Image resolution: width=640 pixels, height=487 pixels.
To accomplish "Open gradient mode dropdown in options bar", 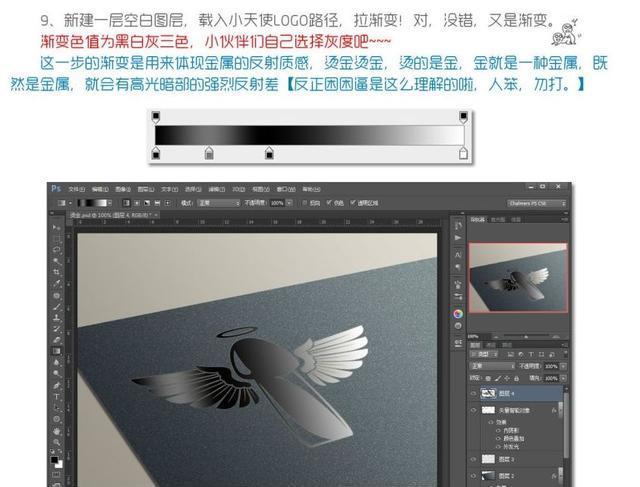I will coord(218,203).
